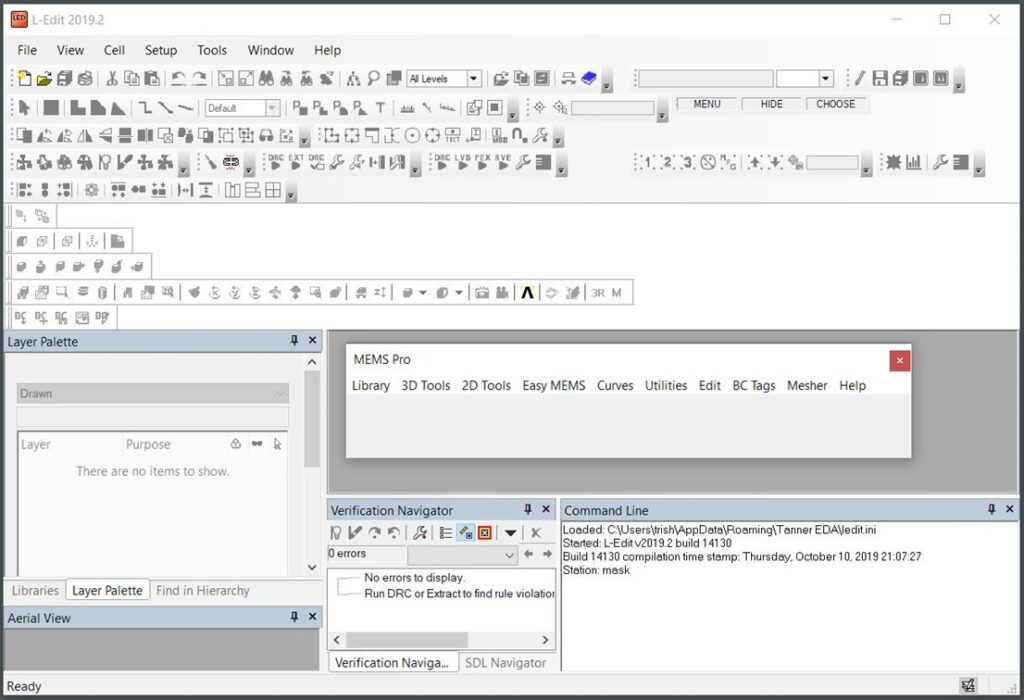Close the MEMS Pro window

[899, 360]
